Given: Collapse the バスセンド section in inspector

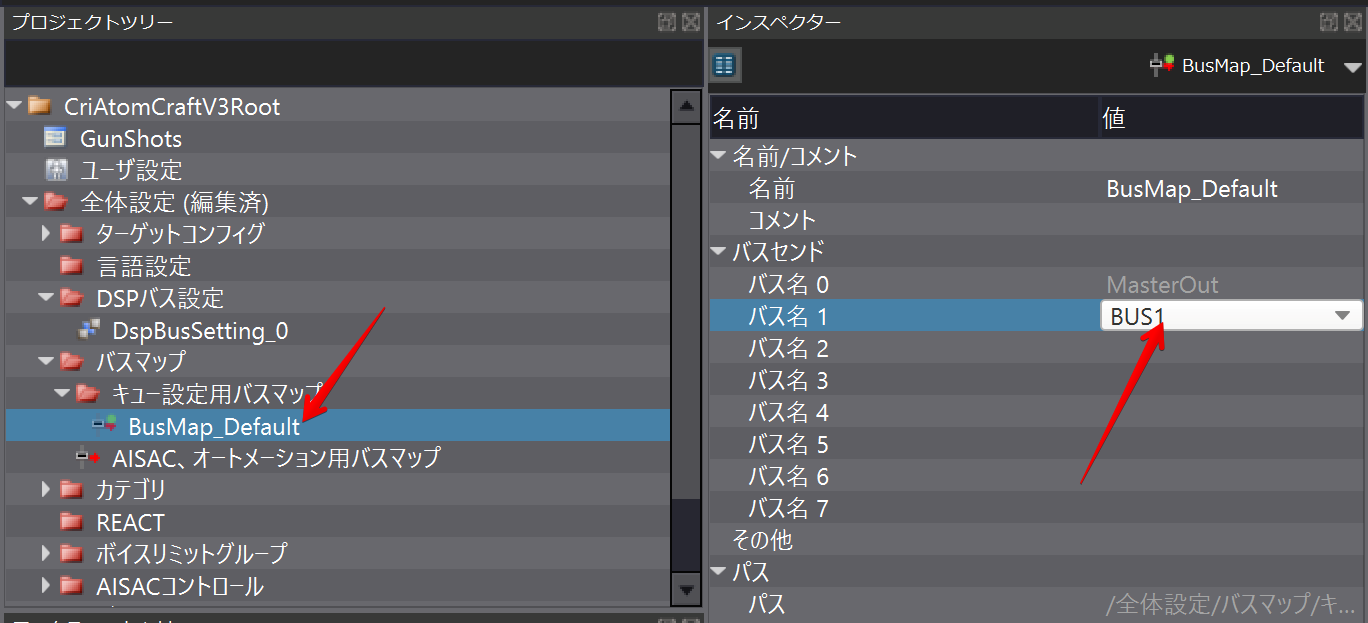Looking at the screenshot, I should [718, 251].
